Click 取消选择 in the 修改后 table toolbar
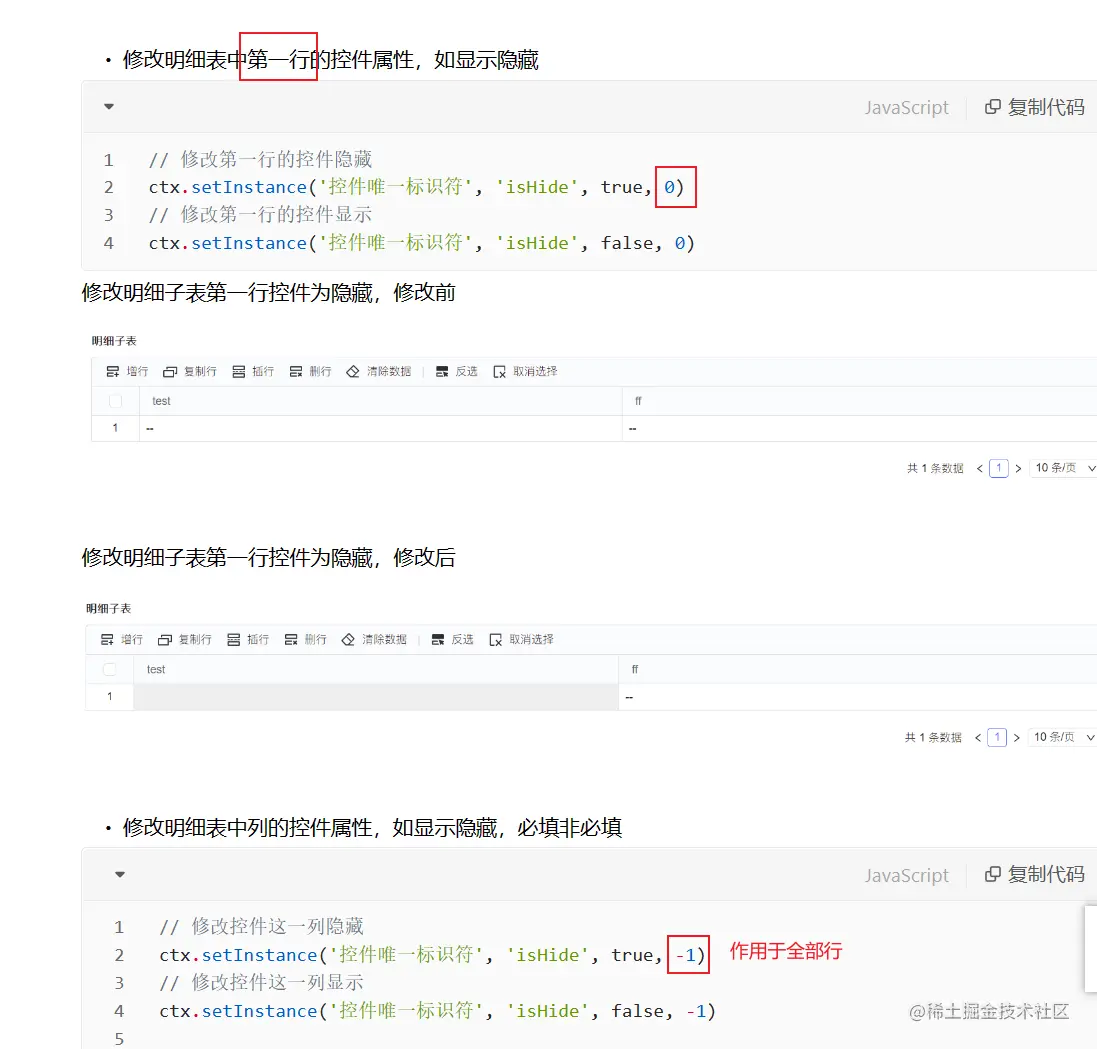Viewport: 1097px width, 1049px height. (x=521, y=640)
